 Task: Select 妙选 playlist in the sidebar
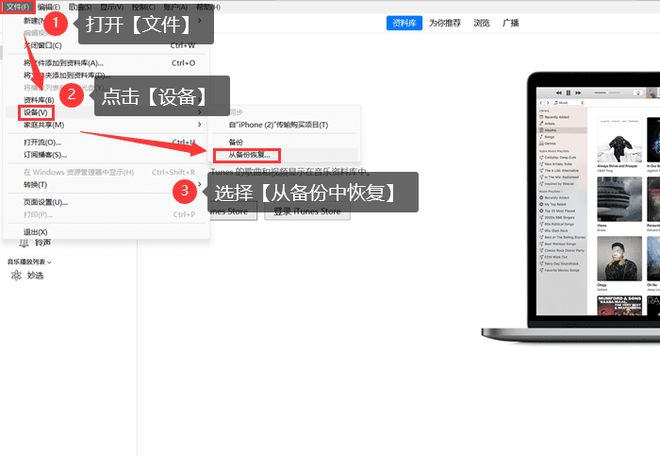[x=35, y=275]
